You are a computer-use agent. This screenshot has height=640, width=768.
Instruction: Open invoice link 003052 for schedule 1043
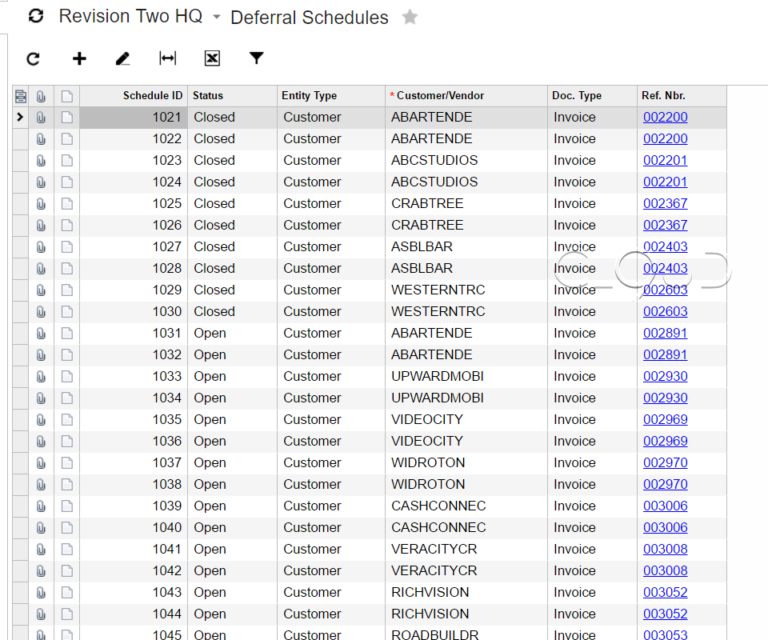point(665,593)
